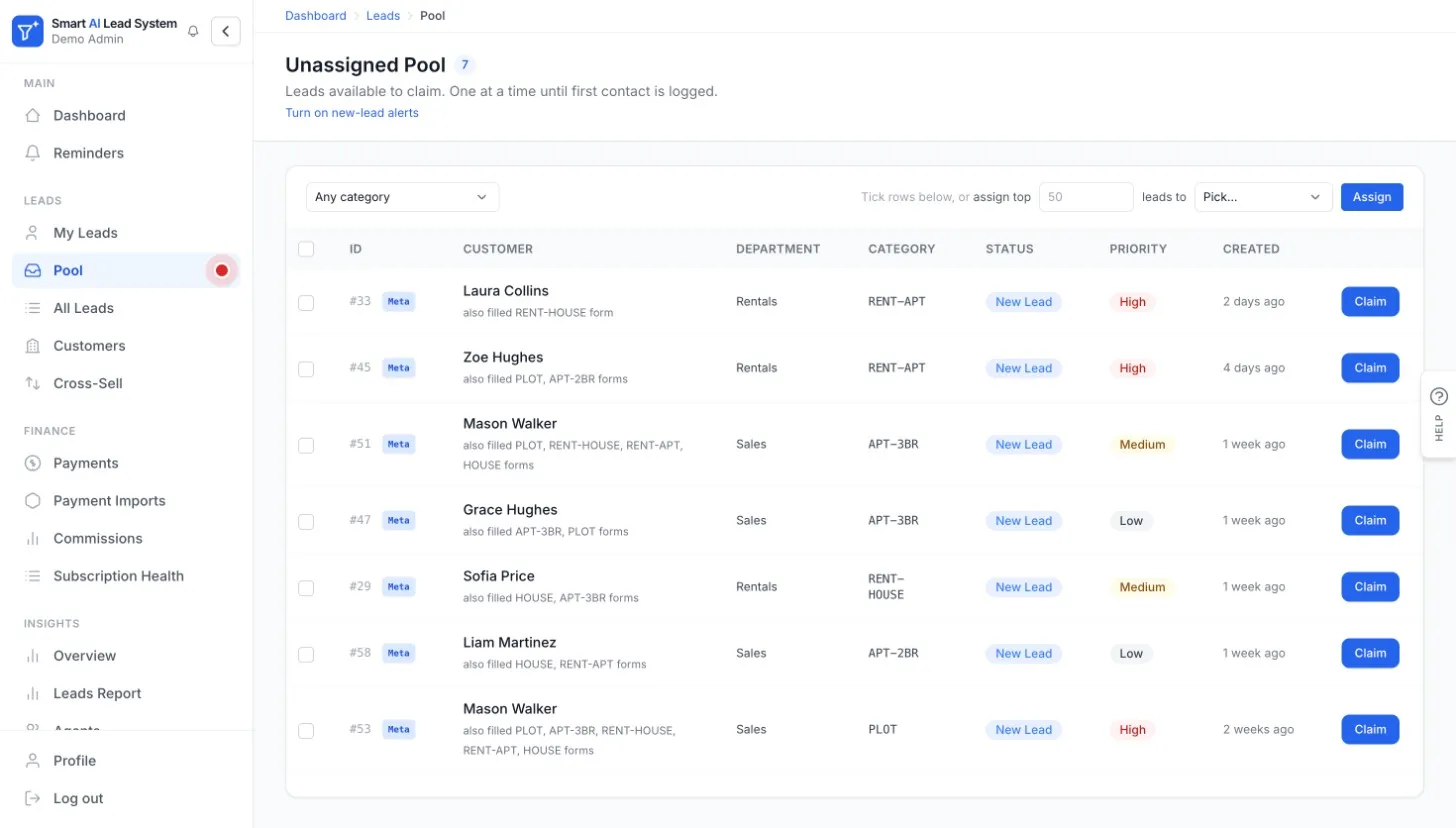The height and width of the screenshot is (828, 1456).
Task: Click the RENT-HOUSE category cell for Sofia Price
Action: pos(886,587)
